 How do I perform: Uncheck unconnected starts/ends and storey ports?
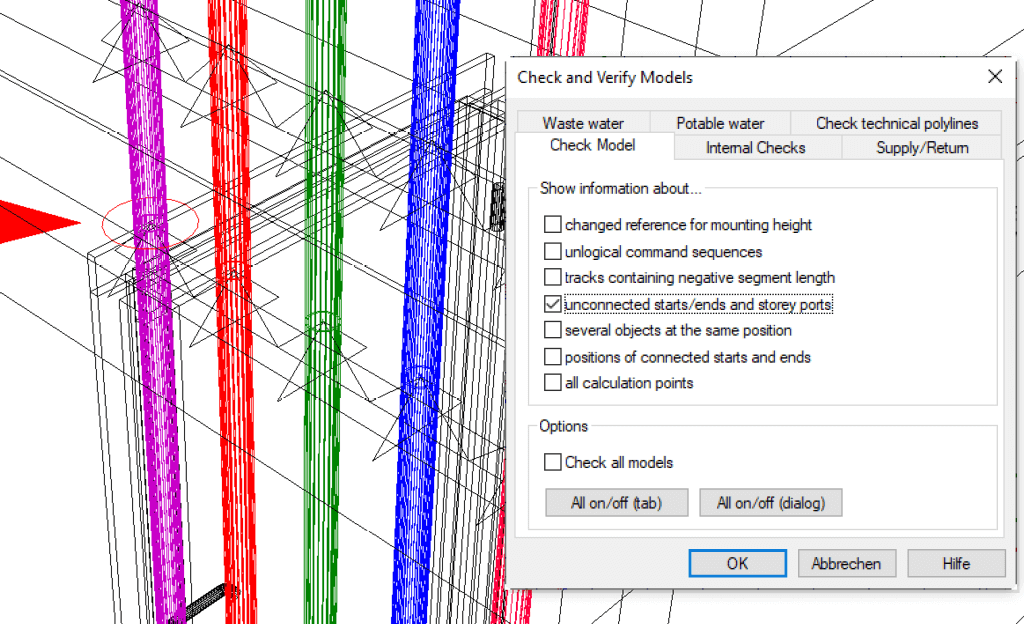(x=553, y=304)
